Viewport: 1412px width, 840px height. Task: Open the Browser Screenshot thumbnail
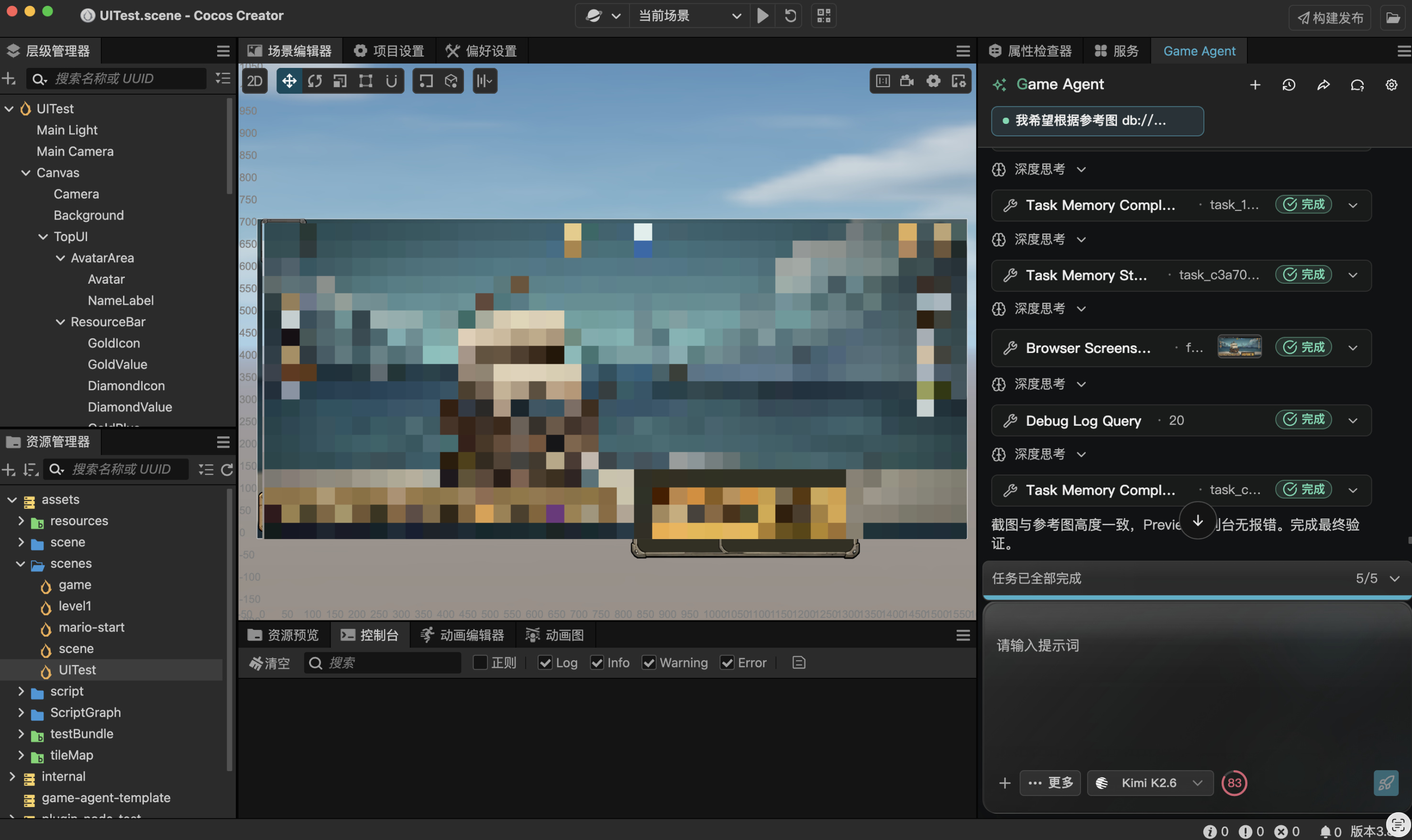[x=1239, y=347]
